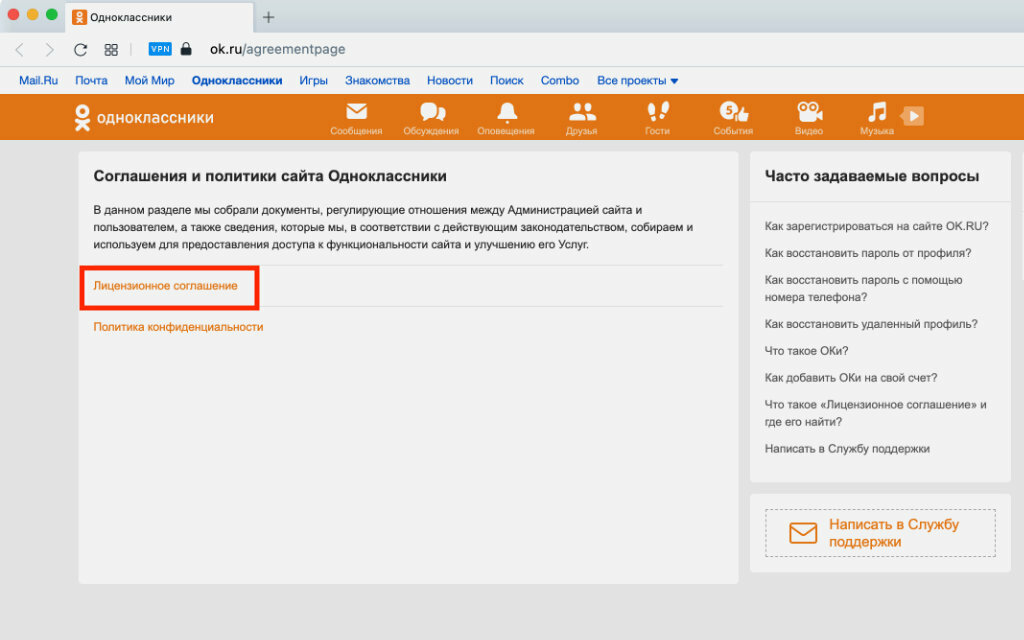This screenshot has width=1024, height=640.
Task: Open Игры in the top navigation
Action: [313, 80]
